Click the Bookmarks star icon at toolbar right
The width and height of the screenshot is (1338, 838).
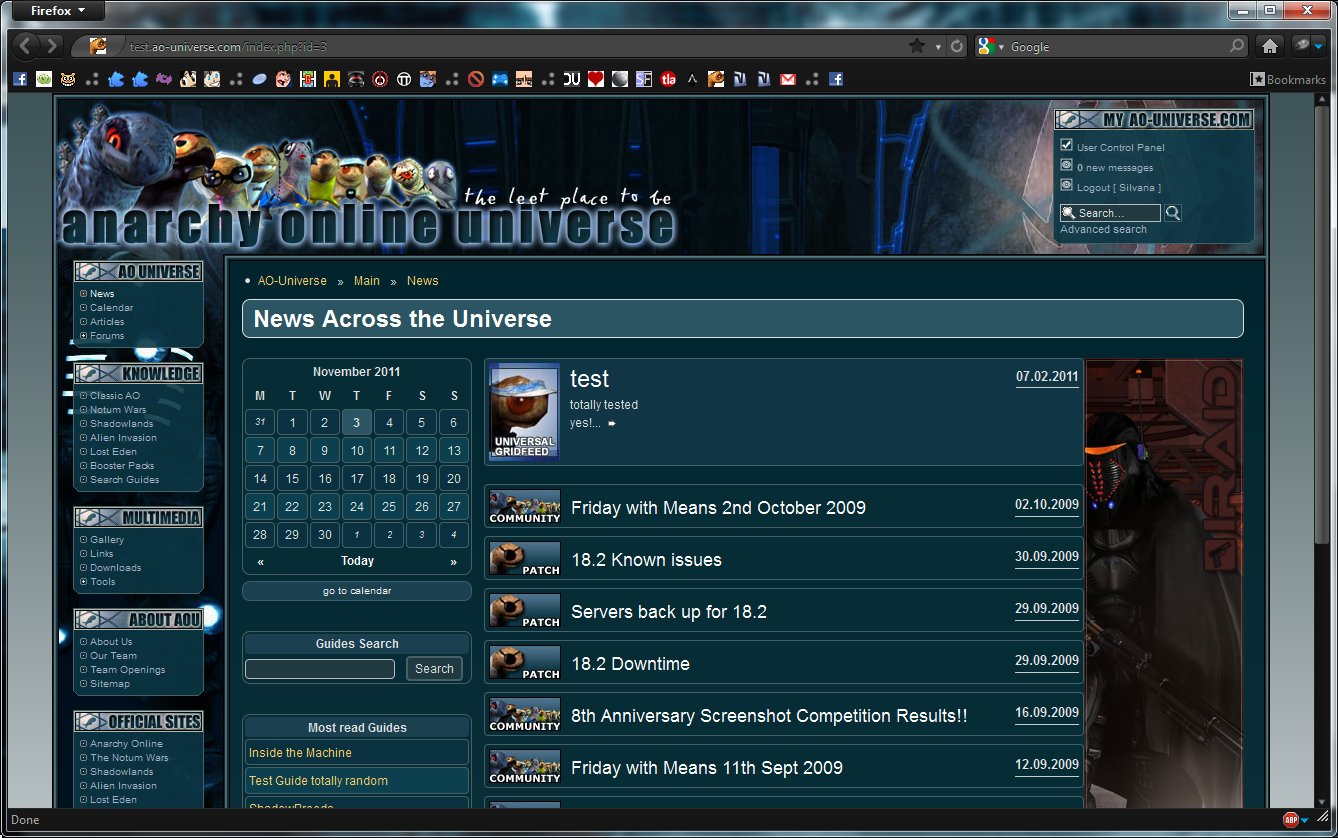point(1257,79)
